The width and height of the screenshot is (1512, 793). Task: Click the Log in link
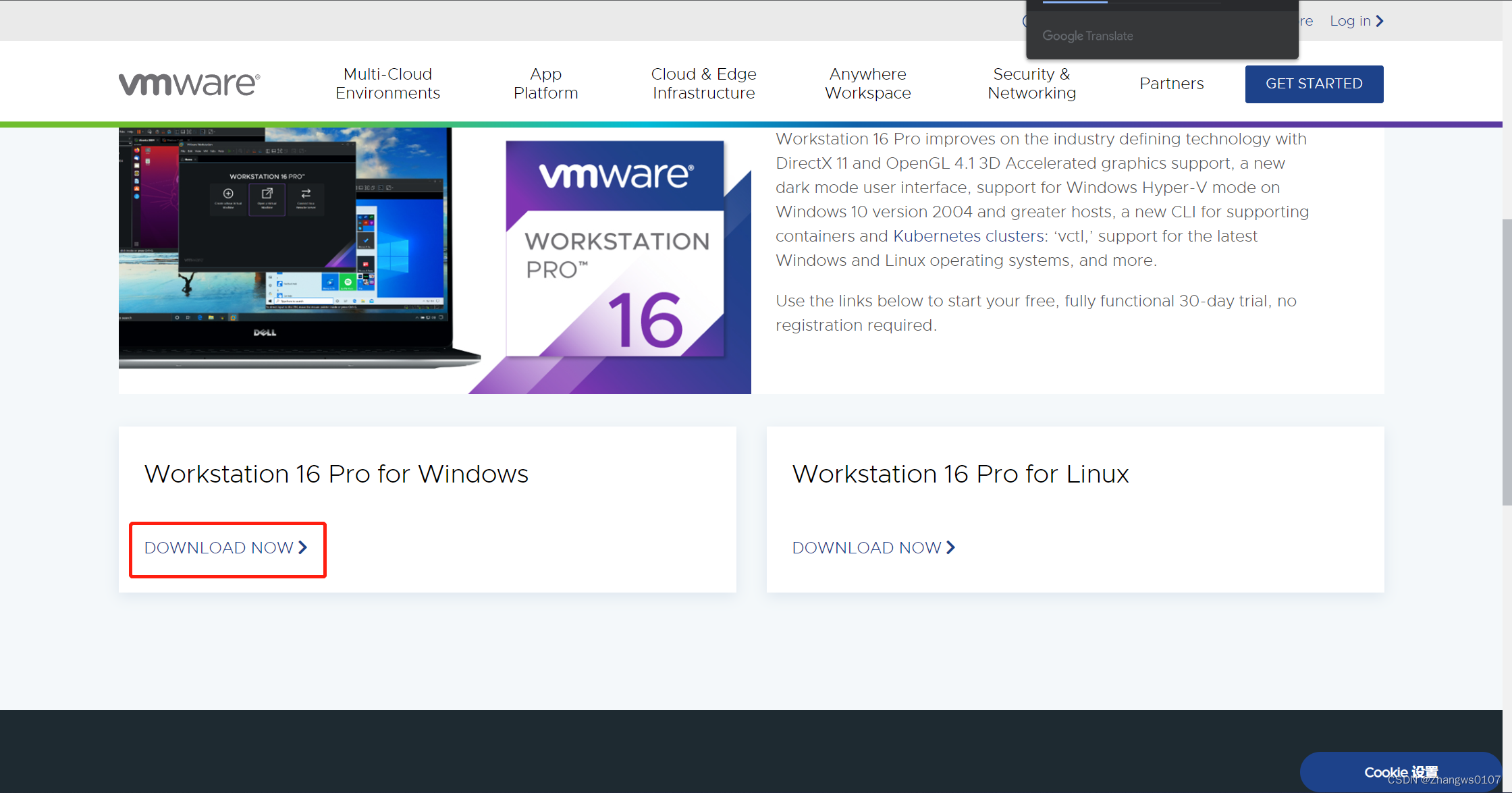1350,21
